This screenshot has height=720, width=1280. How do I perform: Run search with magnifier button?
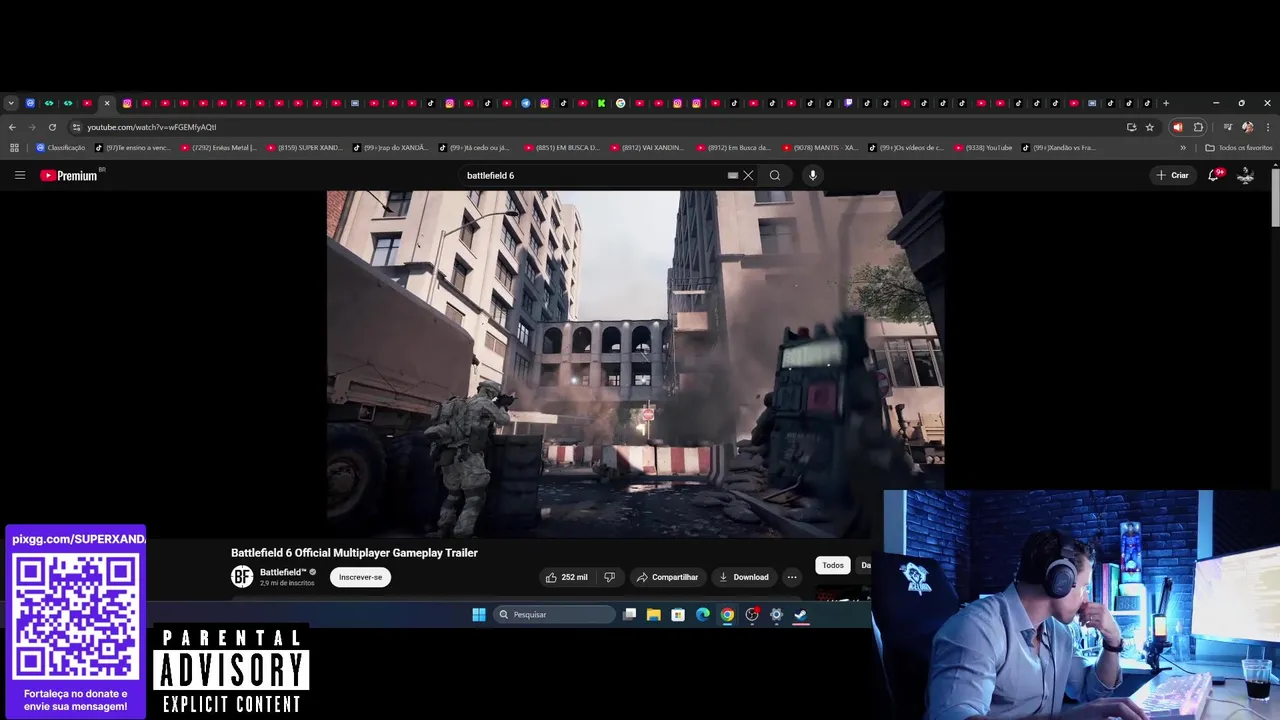point(775,175)
